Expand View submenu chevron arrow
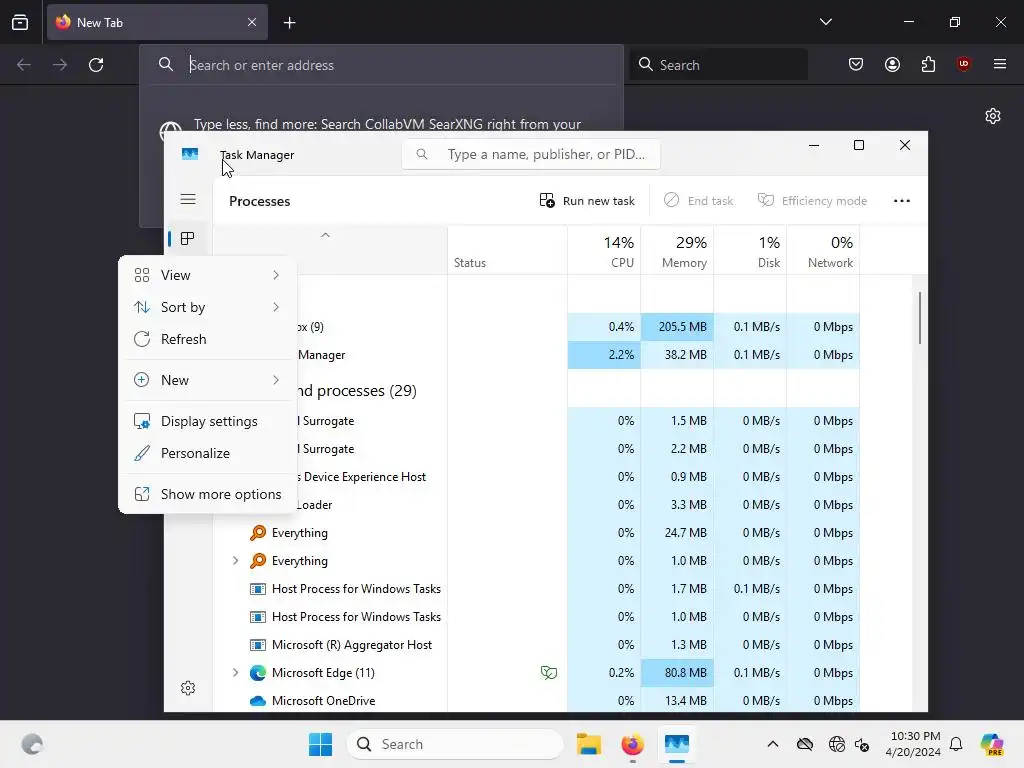Viewport: 1024px width, 768px height. [276, 275]
